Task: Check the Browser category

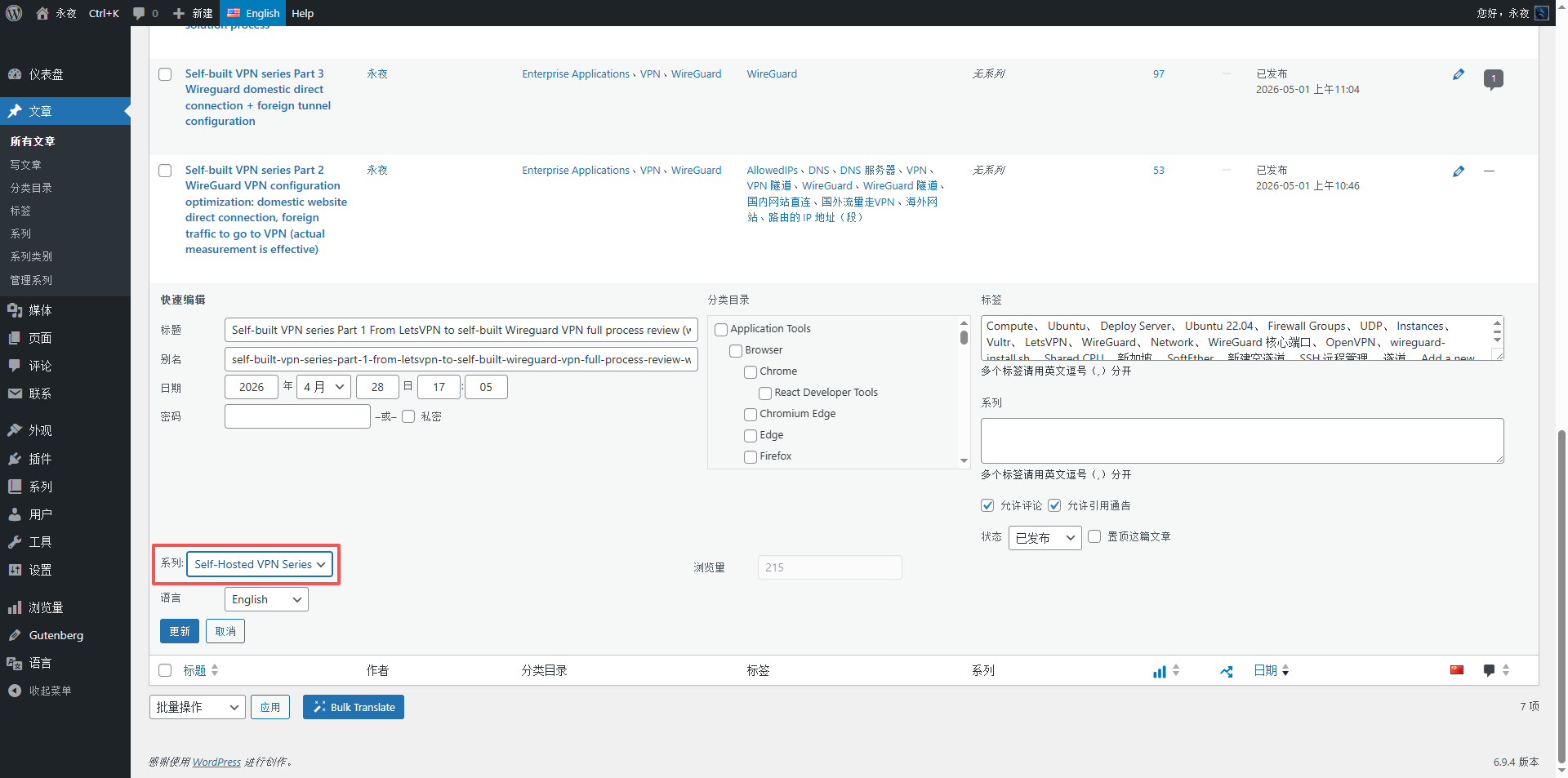Action: (x=736, y=351)
